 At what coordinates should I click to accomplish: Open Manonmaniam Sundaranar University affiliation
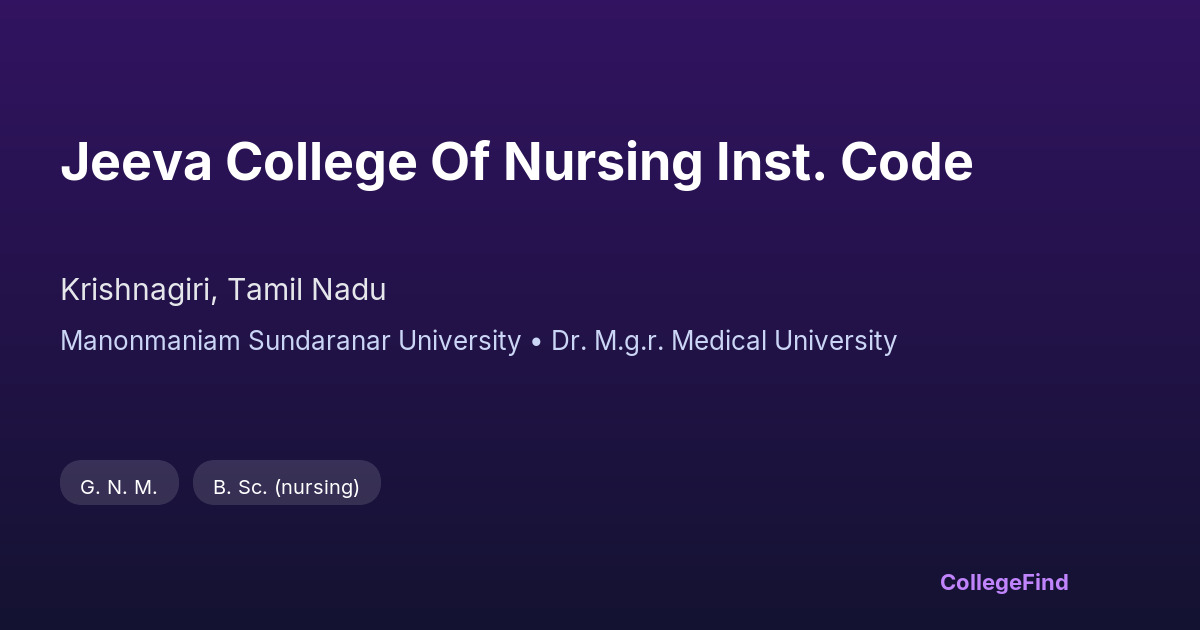(x=290, y=341)
